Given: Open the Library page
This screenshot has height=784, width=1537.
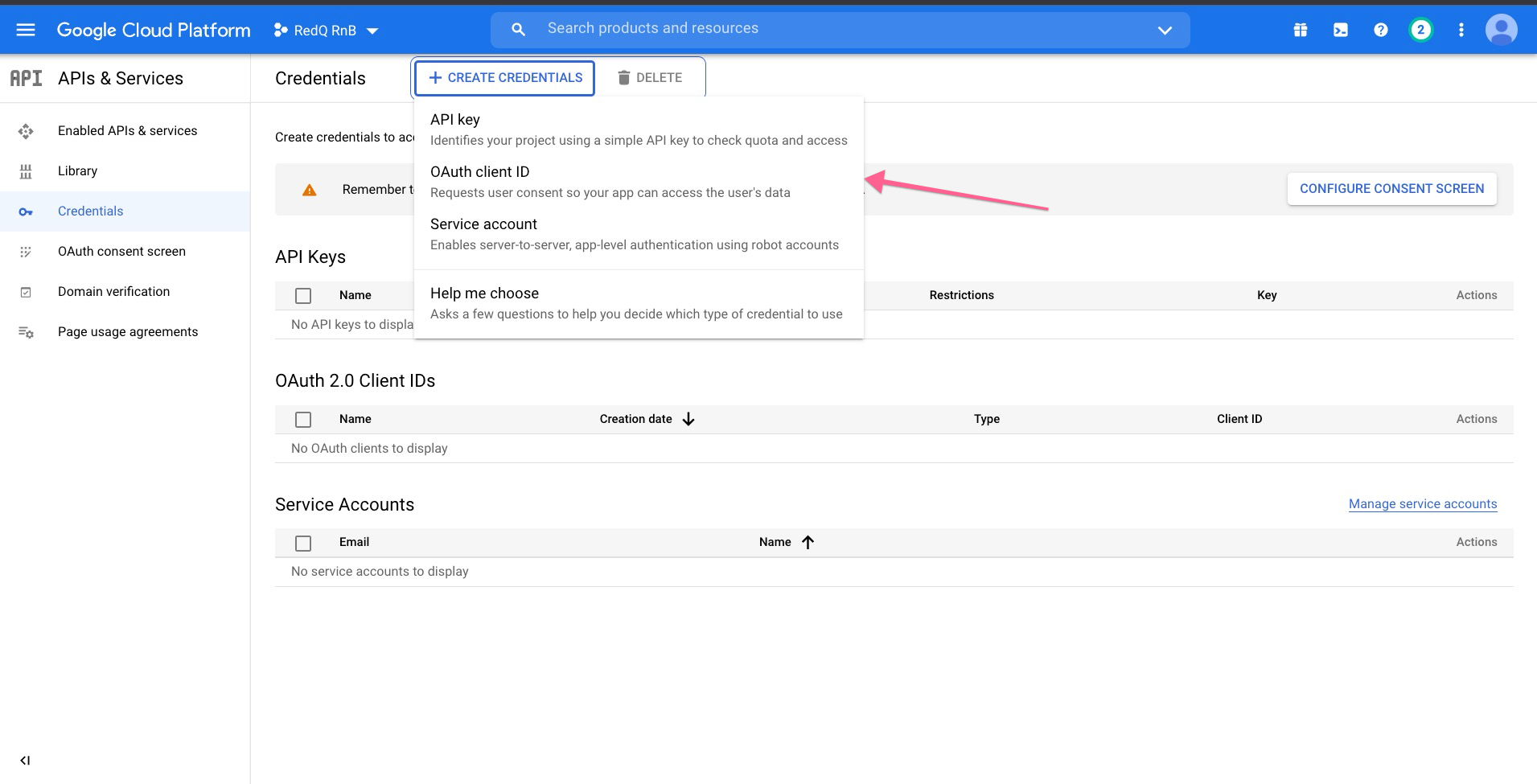Looking at the screenshot, I should click(77, 170).
